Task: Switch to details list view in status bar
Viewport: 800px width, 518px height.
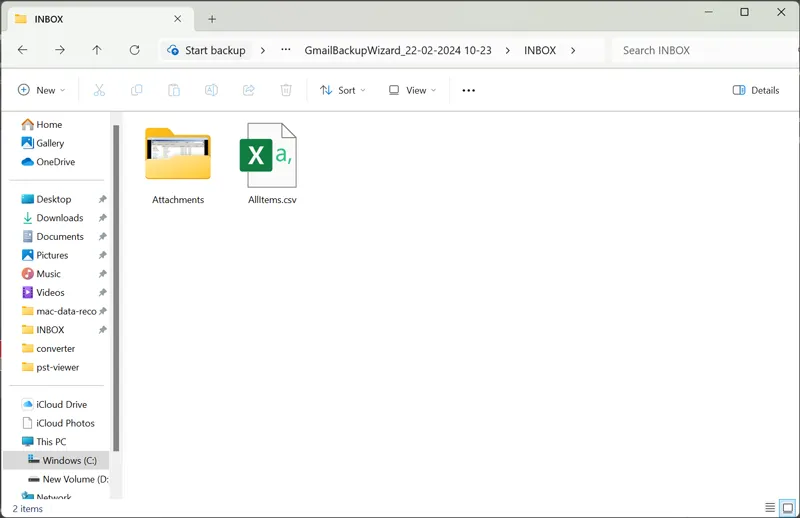Action: (769, 508)
